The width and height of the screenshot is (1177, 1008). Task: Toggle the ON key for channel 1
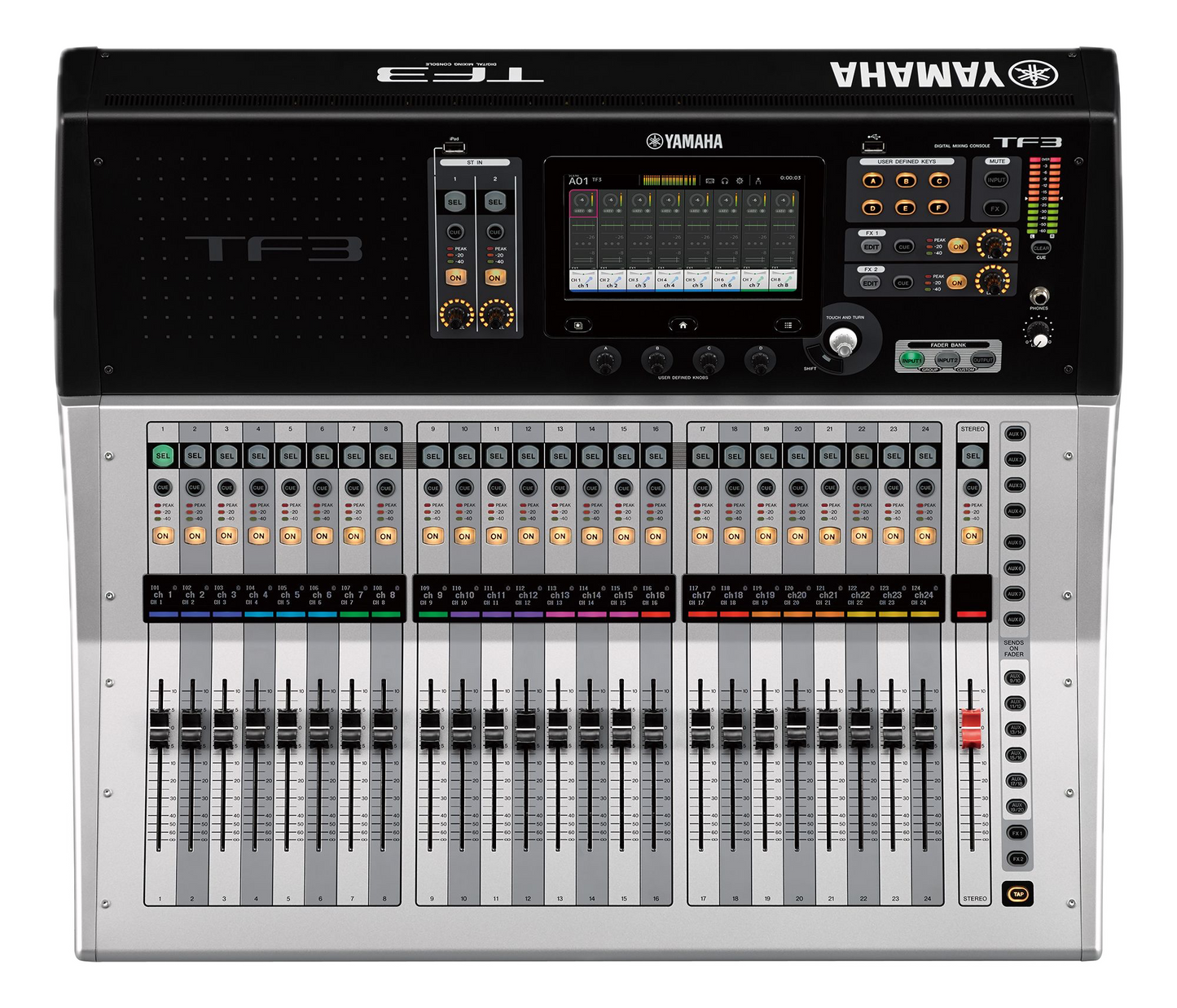(x=163, y=536)
